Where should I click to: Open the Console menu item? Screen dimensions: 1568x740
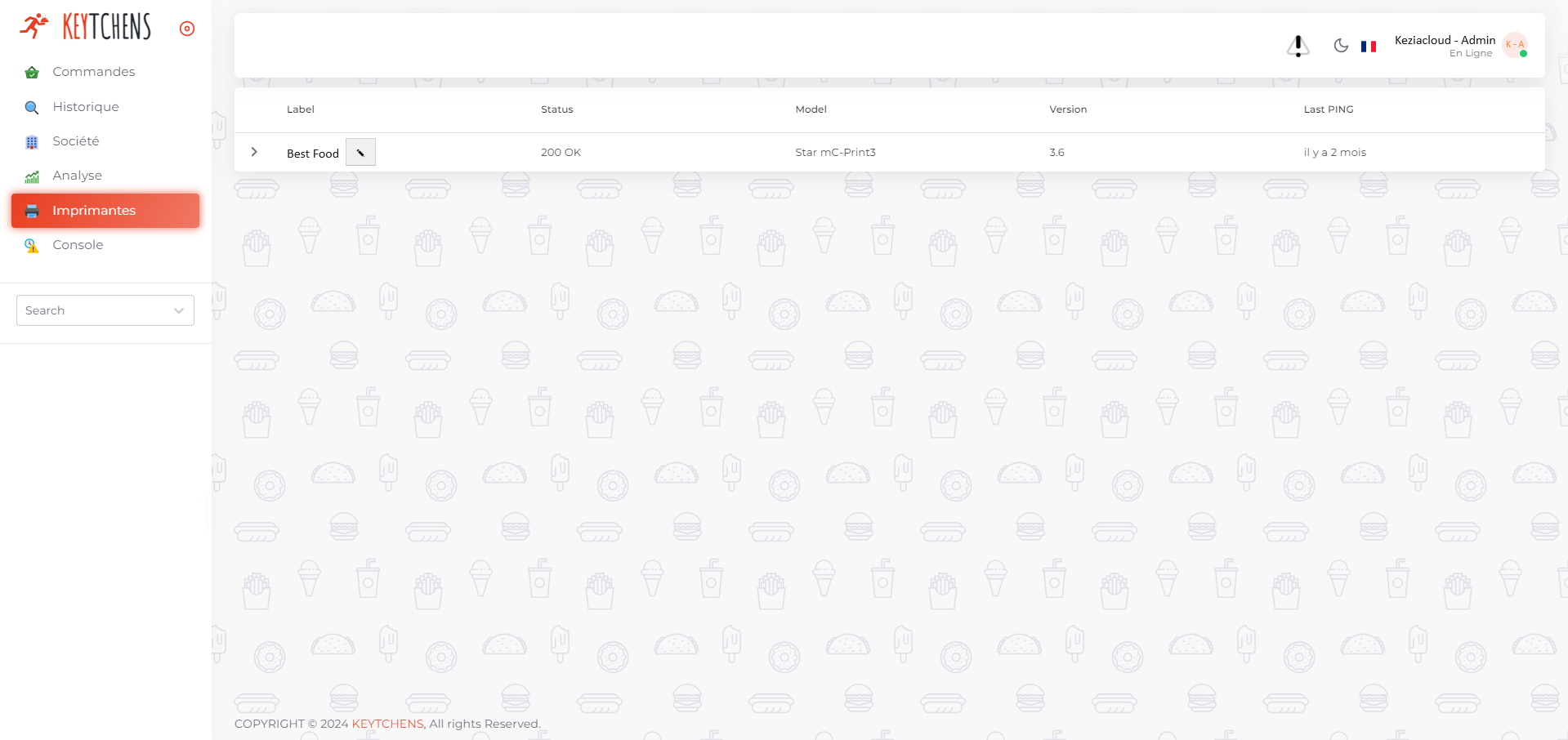78,245
